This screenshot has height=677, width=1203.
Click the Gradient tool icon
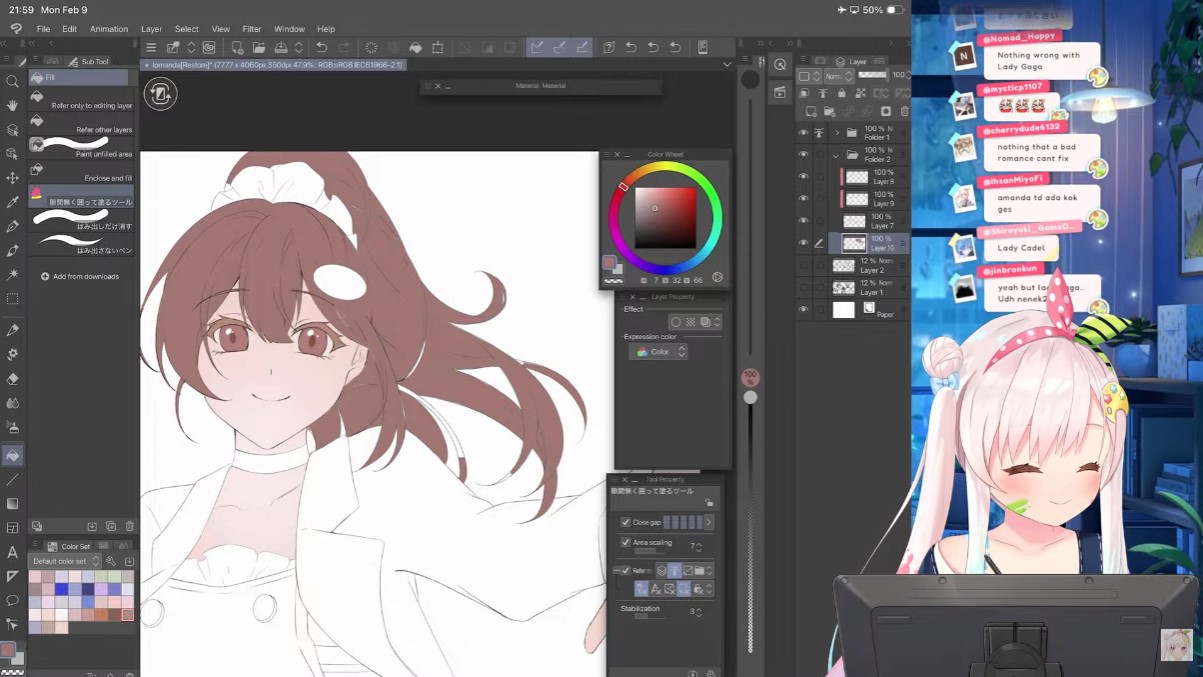[12, 504]
